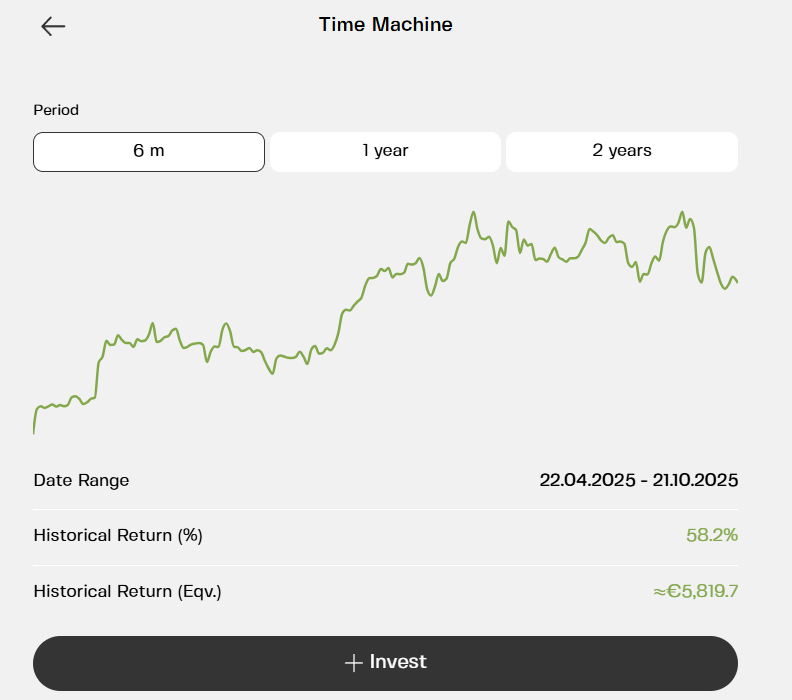Click the Historical Return (Eqv.) label
Viewport: 792px width, 700px height.
pos(127,591)
